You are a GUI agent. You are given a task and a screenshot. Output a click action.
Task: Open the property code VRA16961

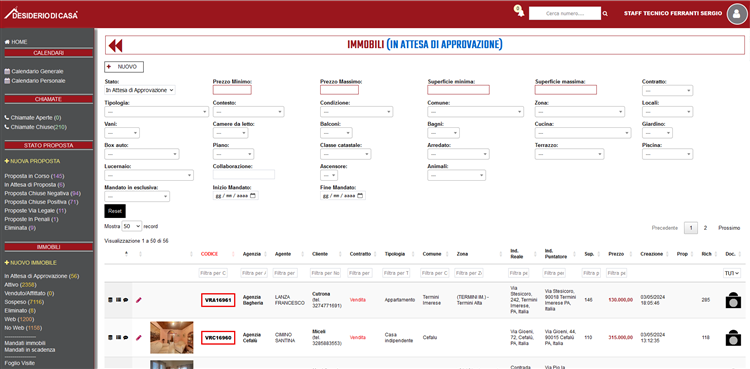point(218,300)
